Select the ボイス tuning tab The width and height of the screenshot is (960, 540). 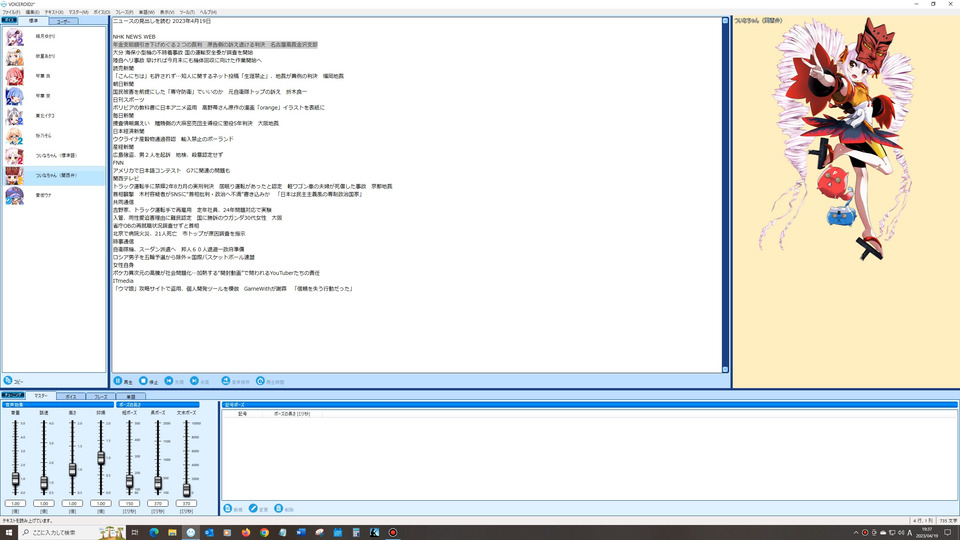71,397
